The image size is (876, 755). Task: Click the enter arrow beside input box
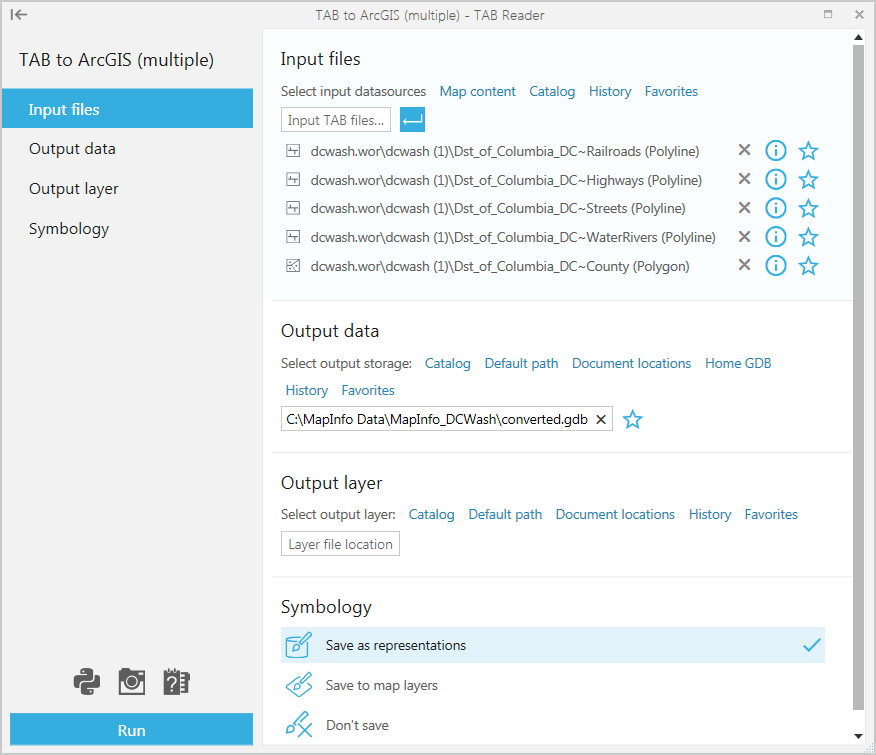point(412,120)
